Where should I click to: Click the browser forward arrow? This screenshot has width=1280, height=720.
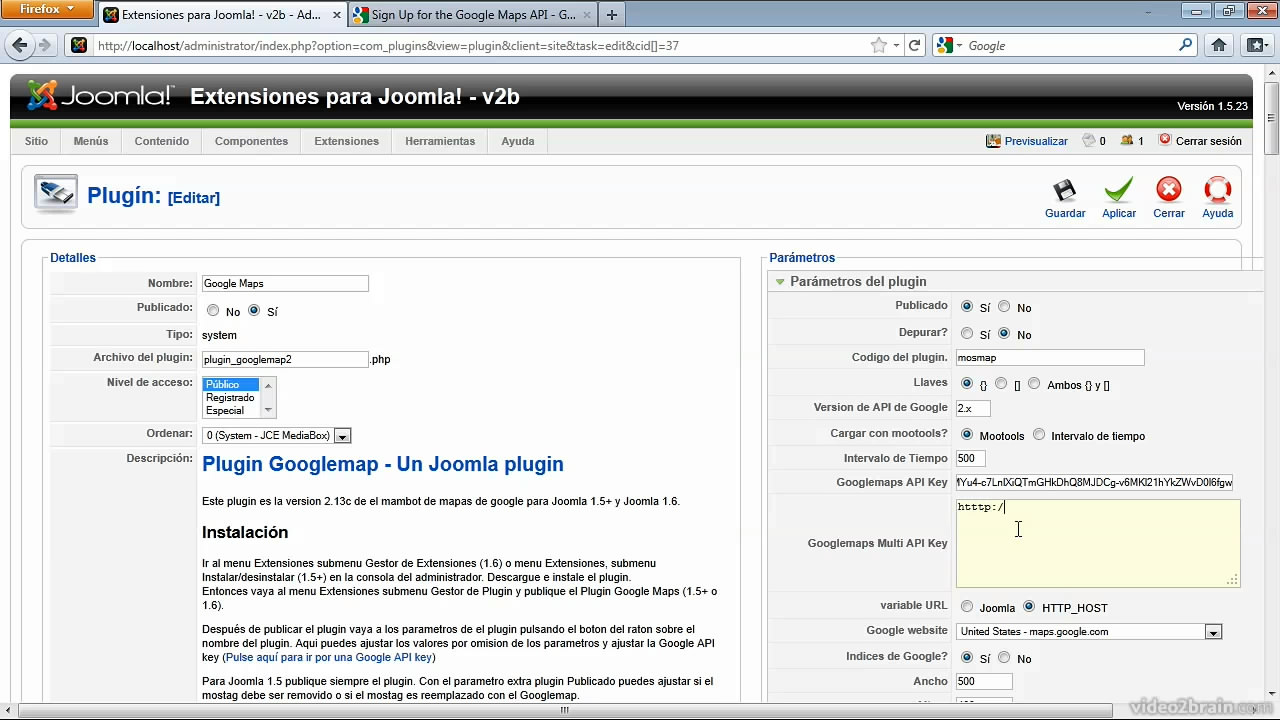coord(44,45)
